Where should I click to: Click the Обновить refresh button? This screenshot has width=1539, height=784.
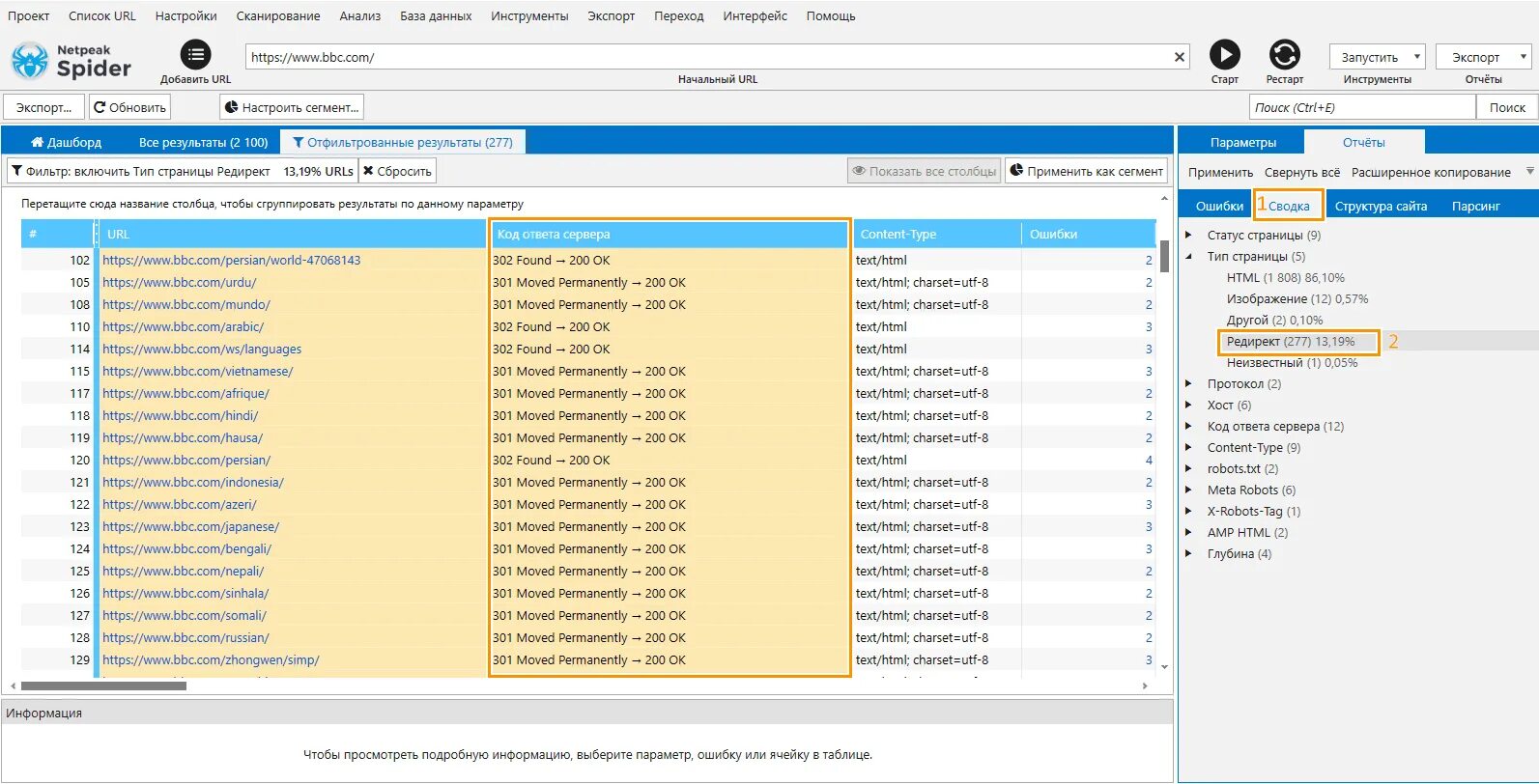tap(130, 107)
